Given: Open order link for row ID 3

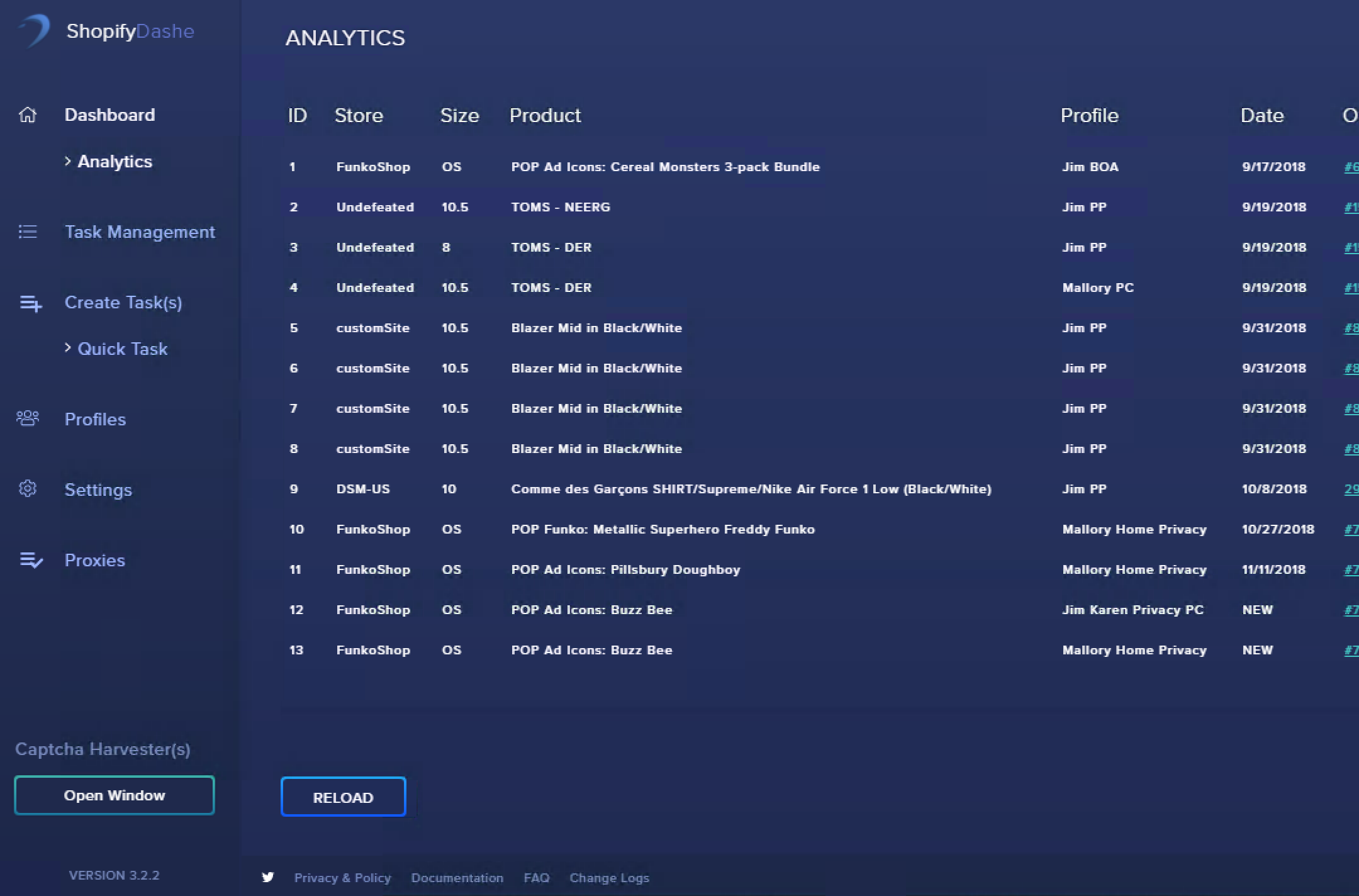Looking at the screenshot, I should point(1351,247).
